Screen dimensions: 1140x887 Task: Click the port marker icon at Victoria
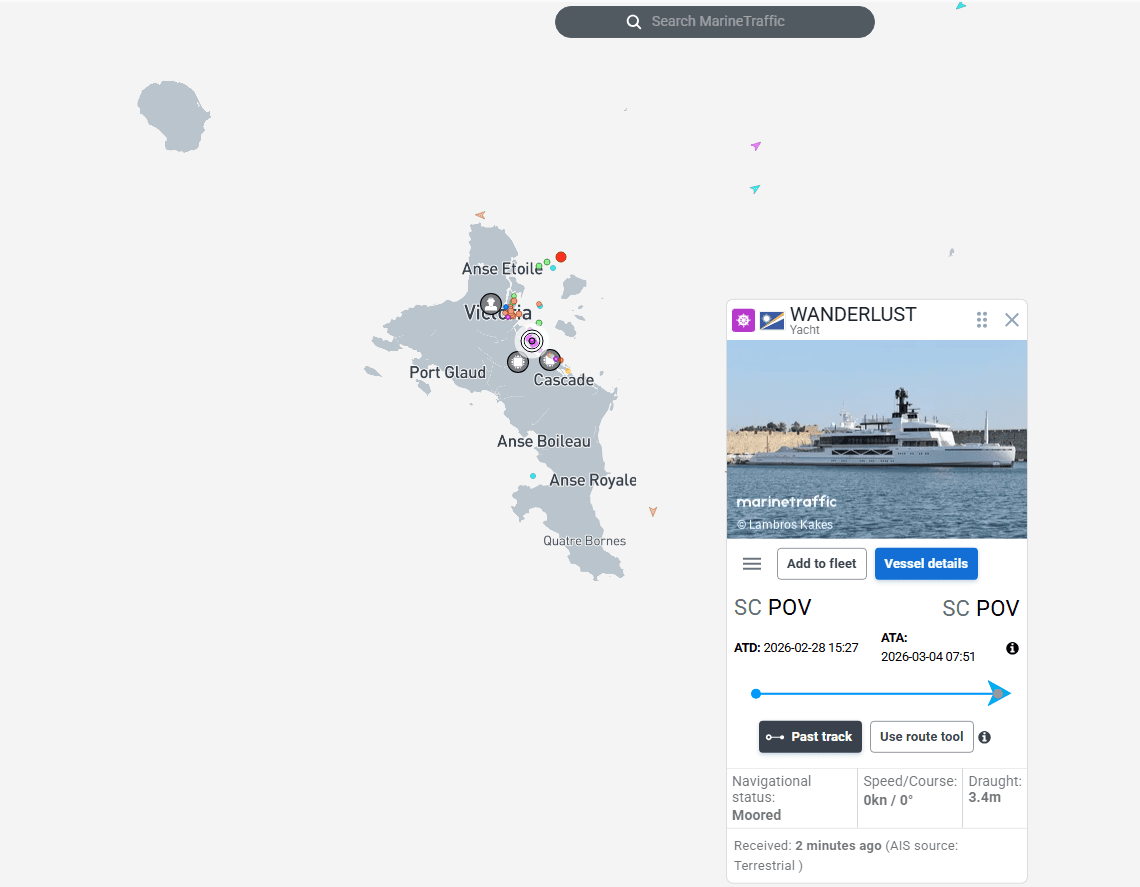(491, 303)
